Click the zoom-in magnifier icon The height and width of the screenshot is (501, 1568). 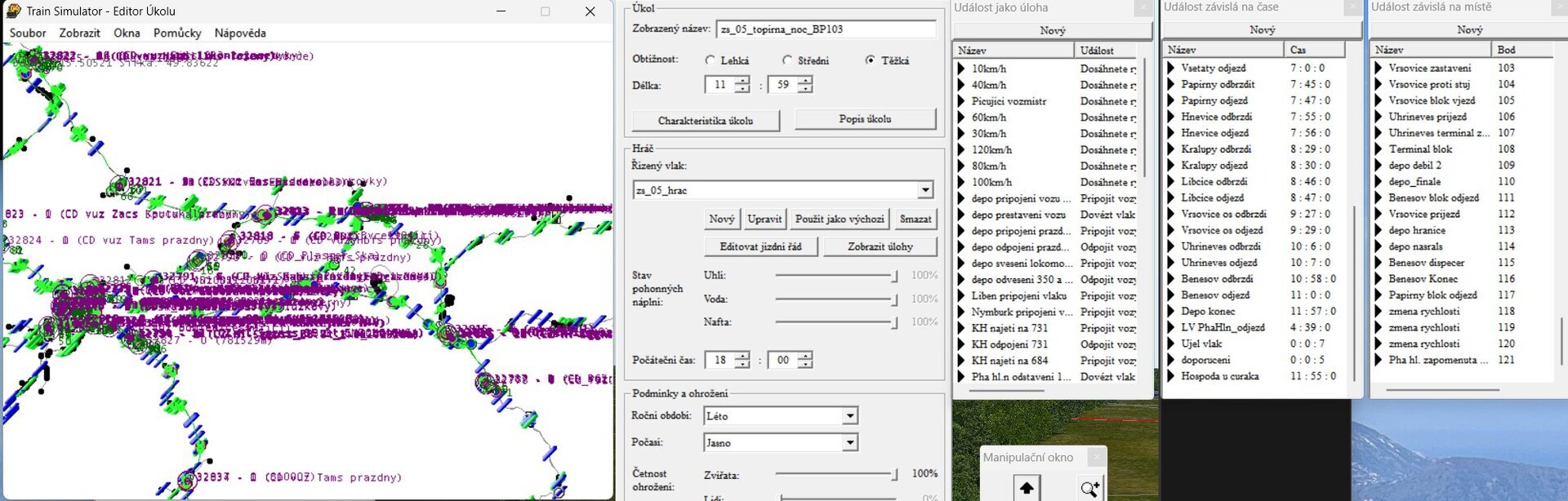click(1089, 488)
